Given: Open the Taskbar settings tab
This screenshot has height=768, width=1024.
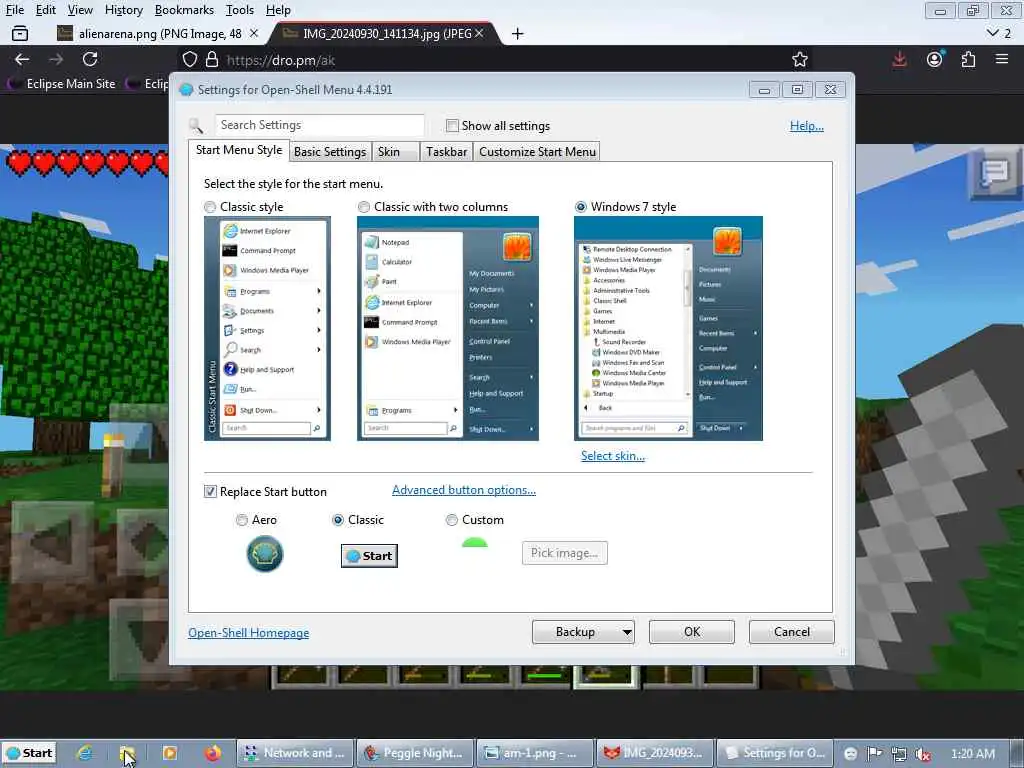Looking at the screenshot, I should tap(446, 152).
